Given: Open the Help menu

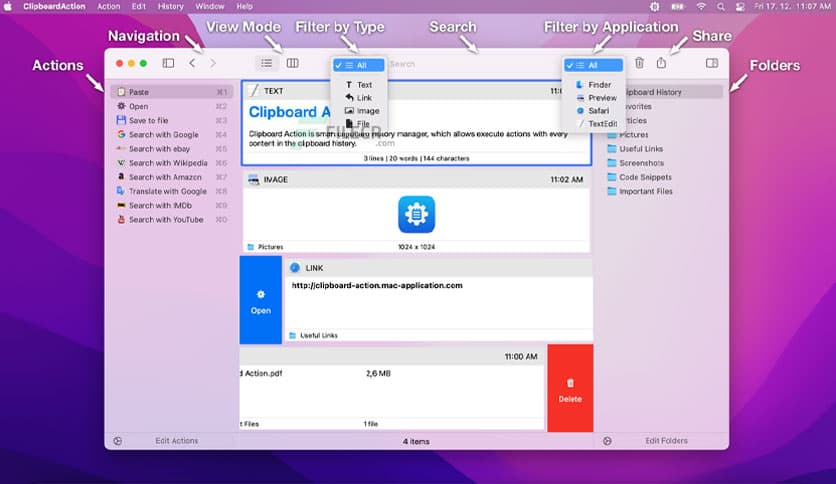Looking at the screenshot, I should pos(245,6).
